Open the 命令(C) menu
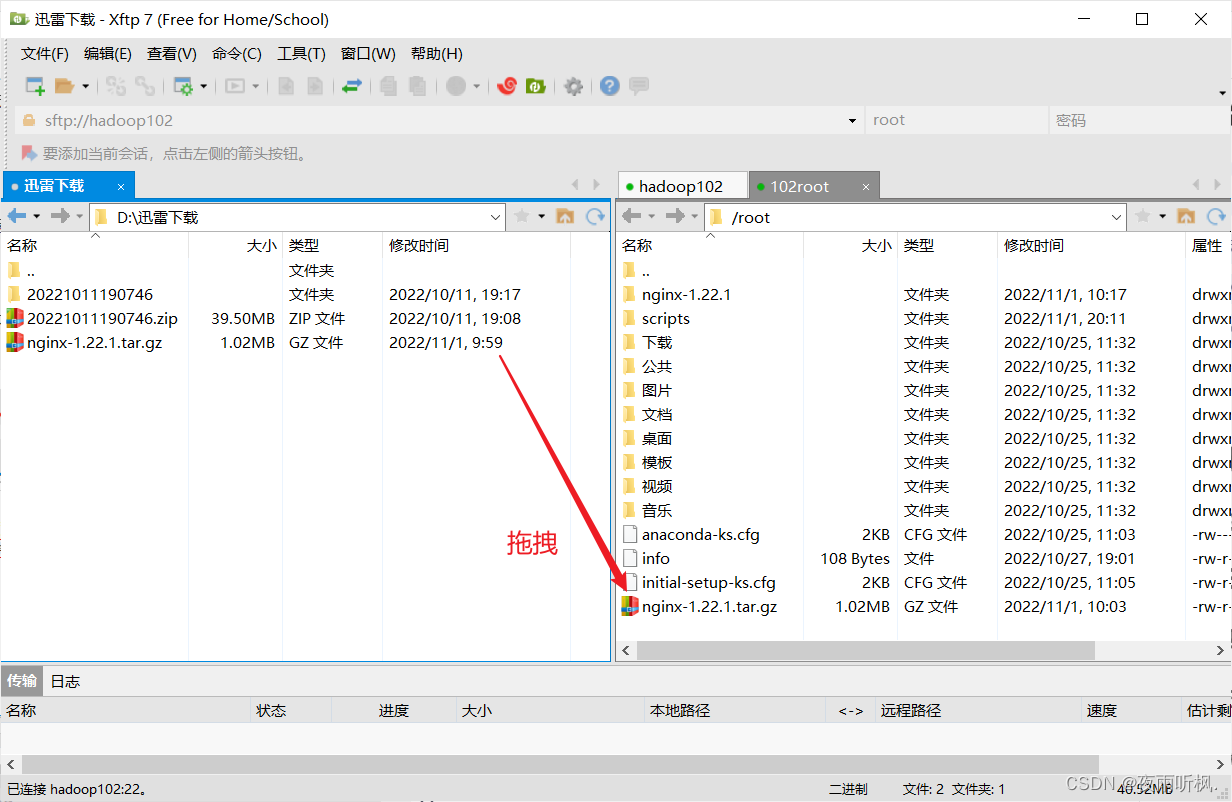 point(237,54)
